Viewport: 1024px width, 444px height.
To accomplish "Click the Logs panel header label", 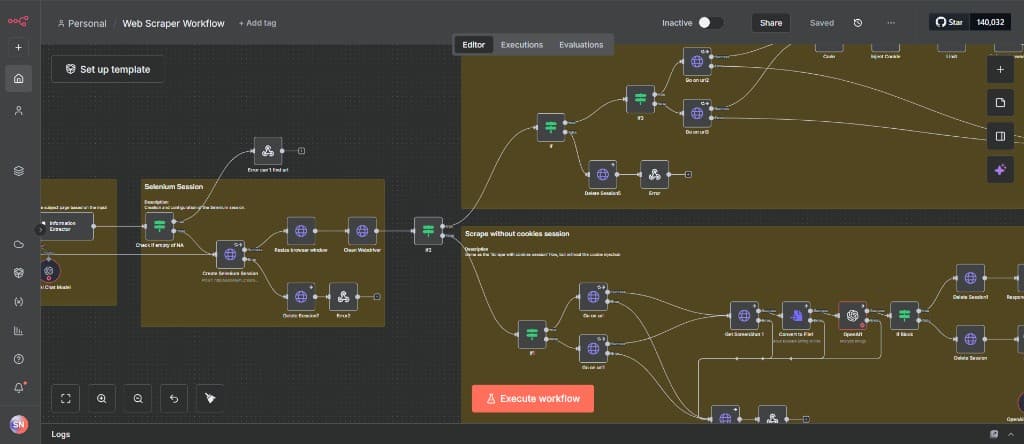I will [61, 434].
